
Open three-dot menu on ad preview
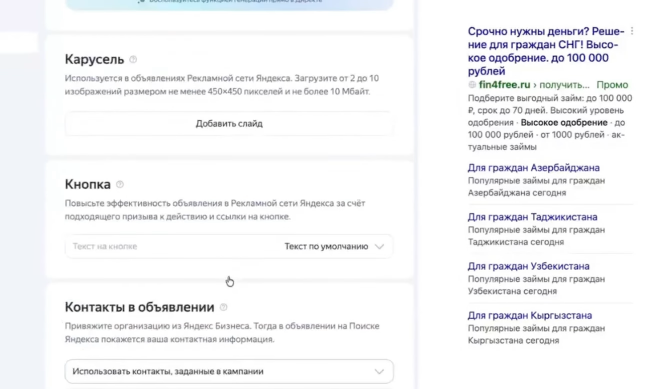click(631, 31)
